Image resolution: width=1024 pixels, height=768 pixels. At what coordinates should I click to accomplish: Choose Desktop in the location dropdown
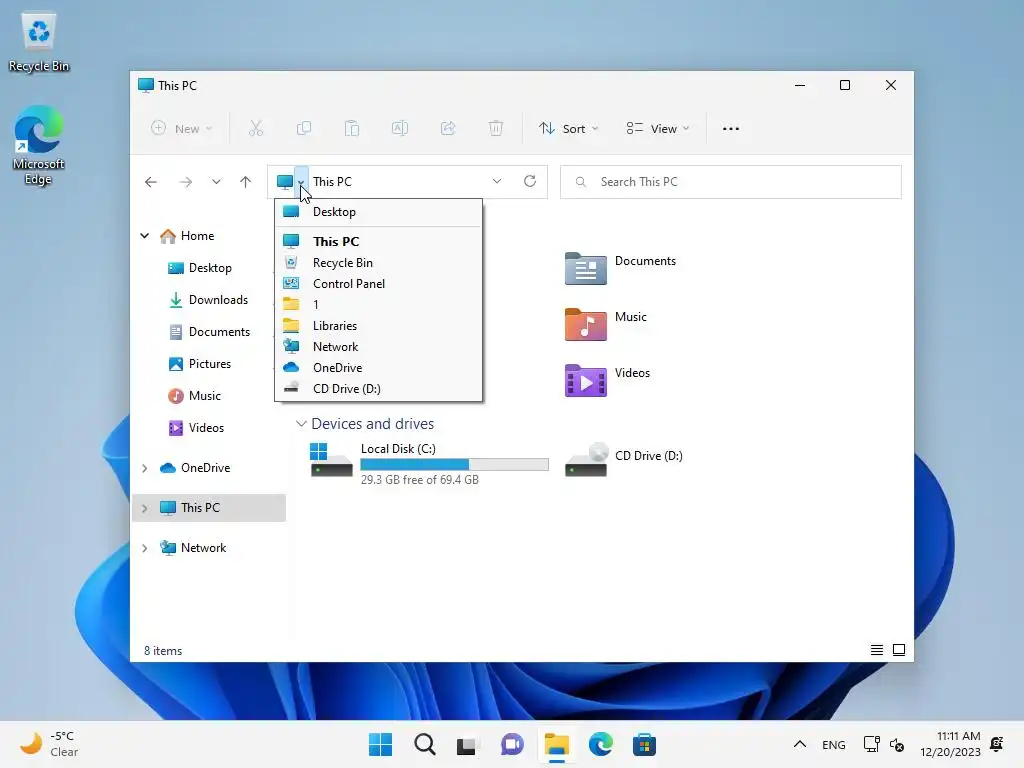(378, 212)
